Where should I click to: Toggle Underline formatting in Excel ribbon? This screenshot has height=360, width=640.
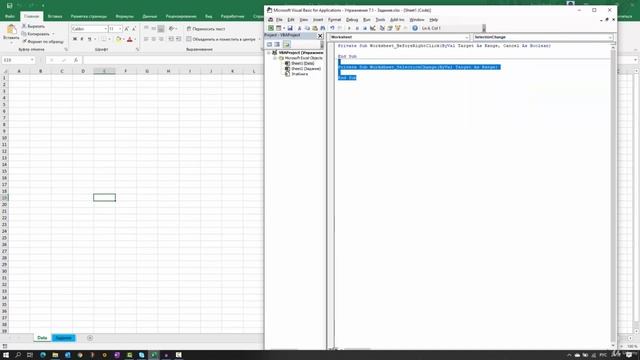point(89,39)
